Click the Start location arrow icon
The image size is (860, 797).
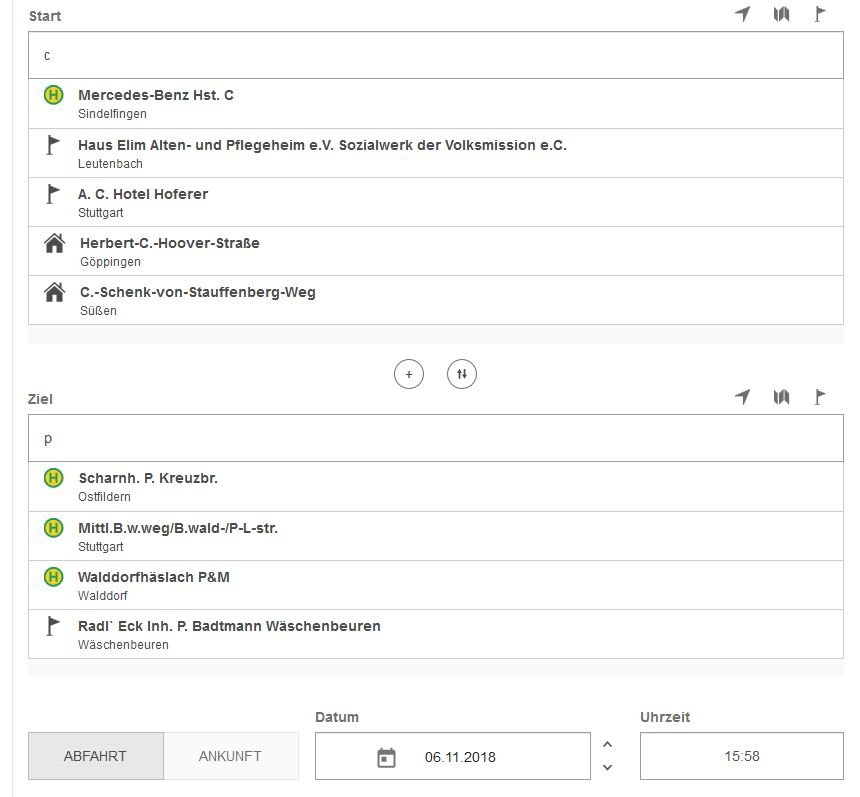pos(742,14)
